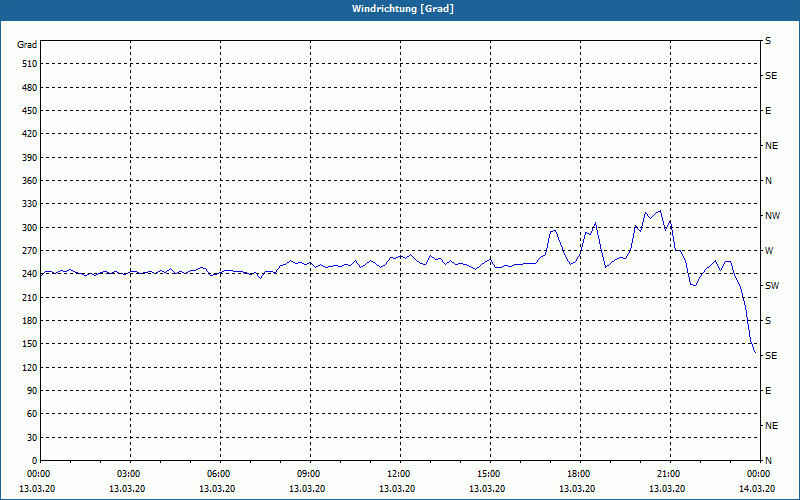Click the W compass label on right axis

[769, 251]
